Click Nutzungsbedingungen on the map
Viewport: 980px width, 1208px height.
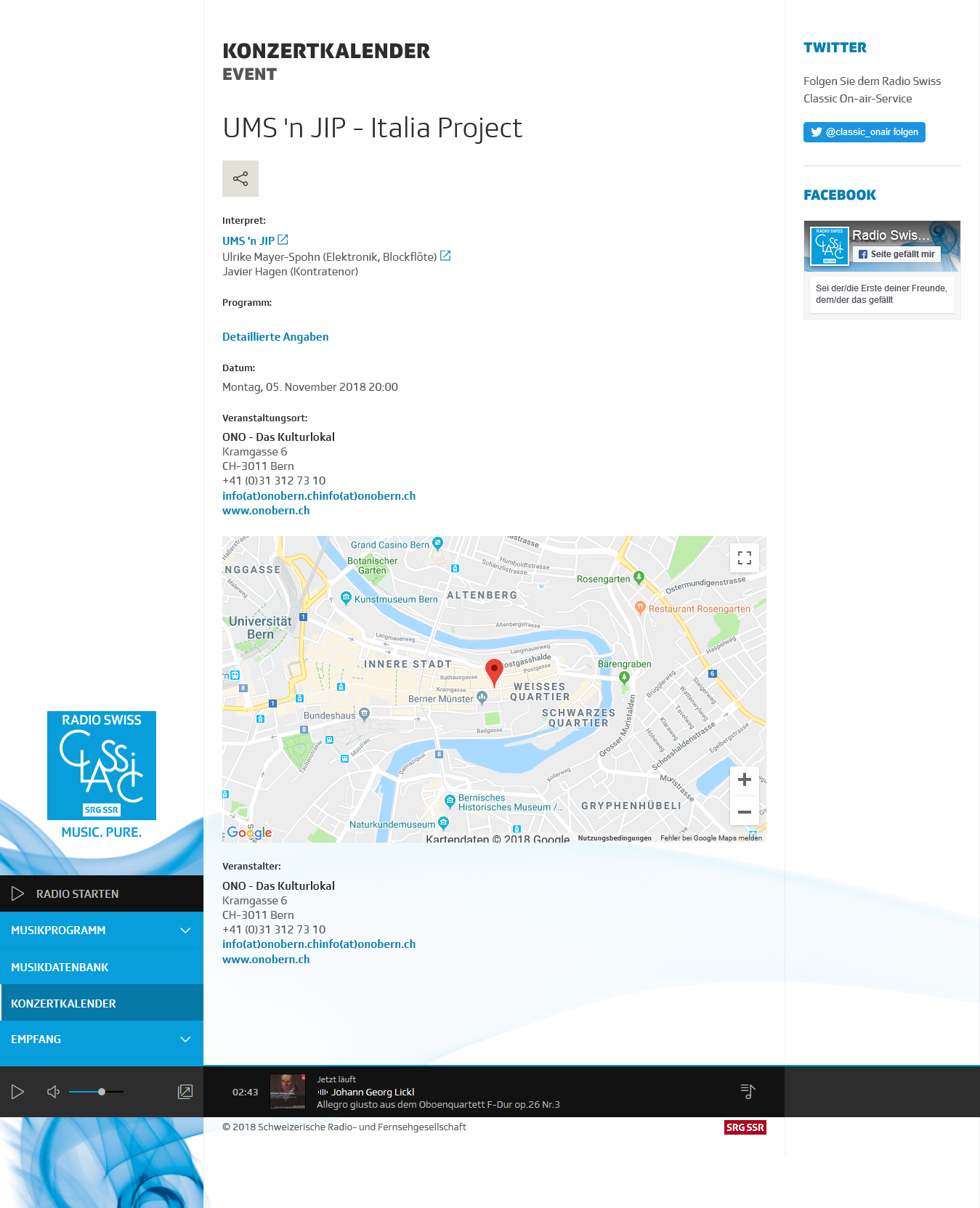click(x=615, y=838)
